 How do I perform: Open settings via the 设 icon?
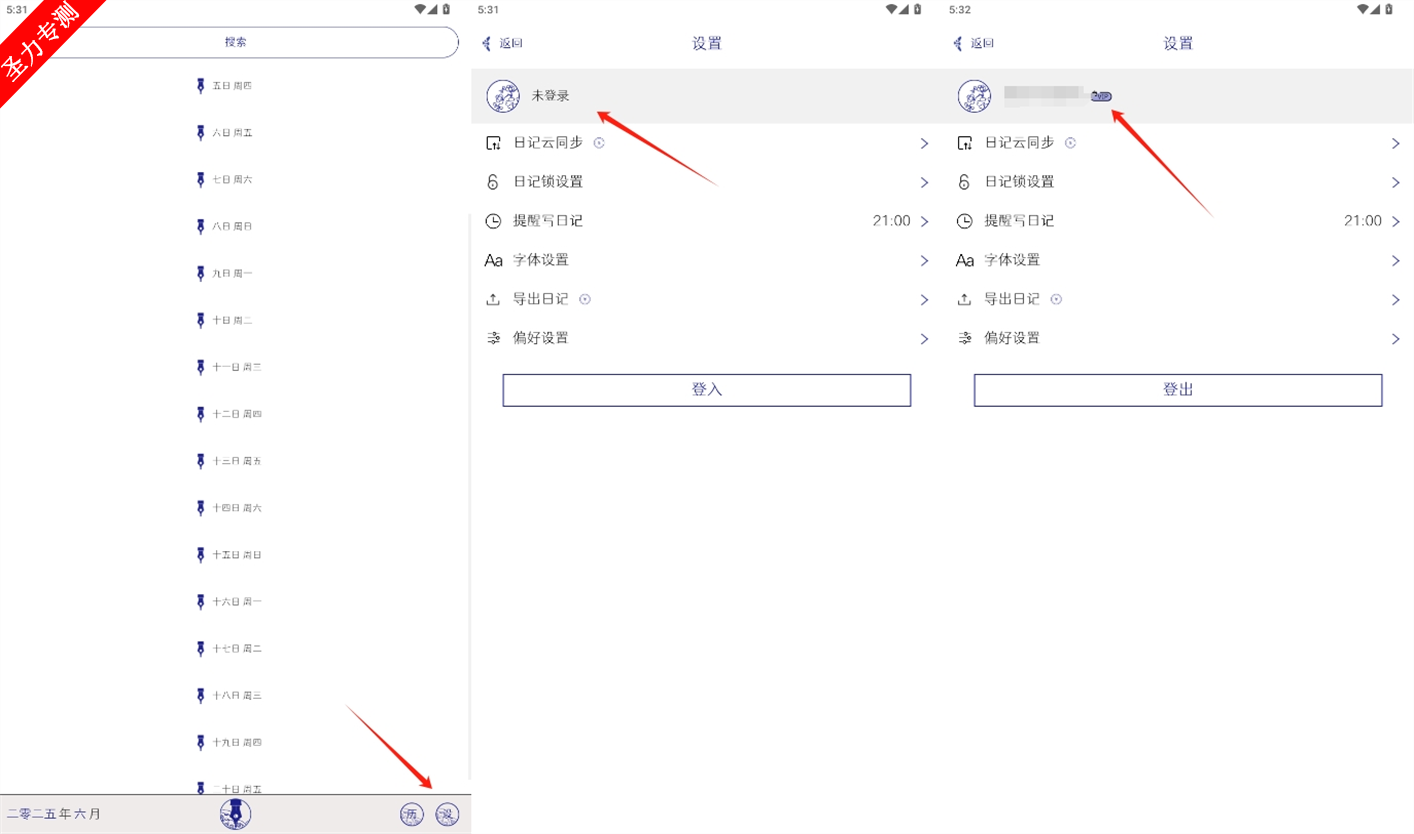pyautogui.click(x=447, y=814)
